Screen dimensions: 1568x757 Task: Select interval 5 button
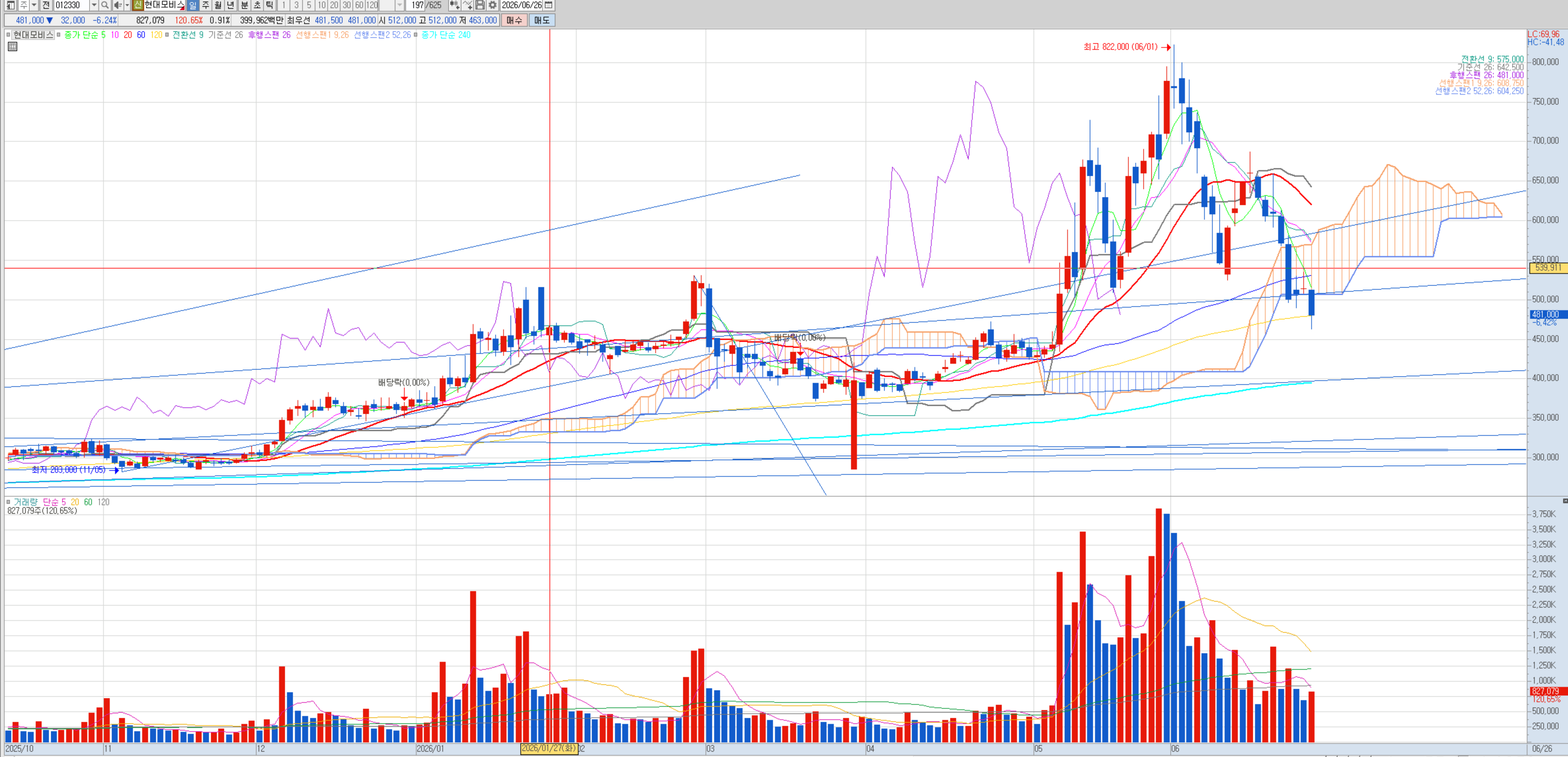click(309, 5)
